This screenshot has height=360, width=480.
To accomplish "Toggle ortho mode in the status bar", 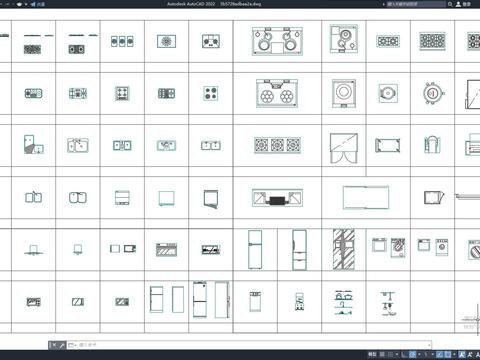I will pyautogui.click(x=404, y=354).
